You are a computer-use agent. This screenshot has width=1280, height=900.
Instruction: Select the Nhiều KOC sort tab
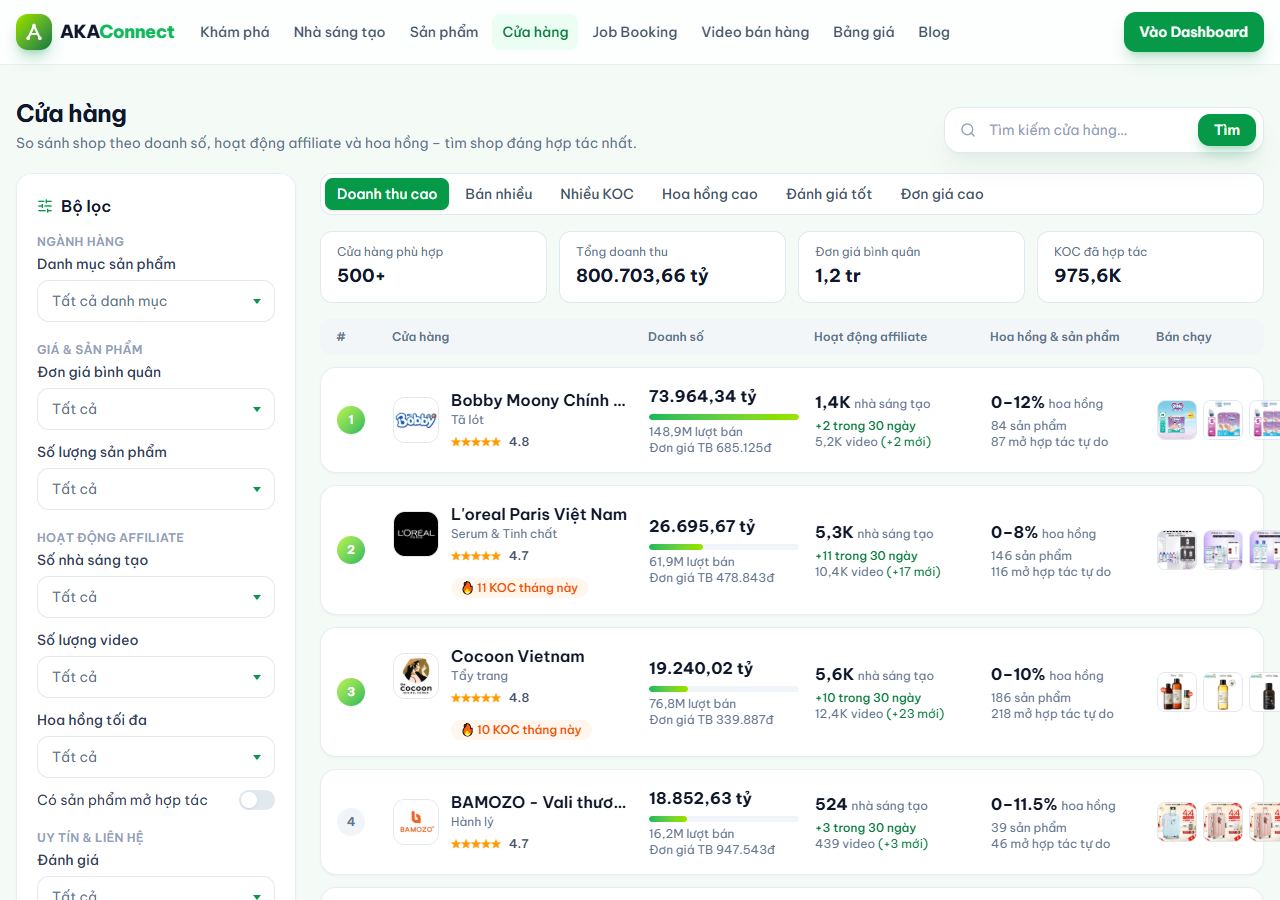[x=597, y=194]
